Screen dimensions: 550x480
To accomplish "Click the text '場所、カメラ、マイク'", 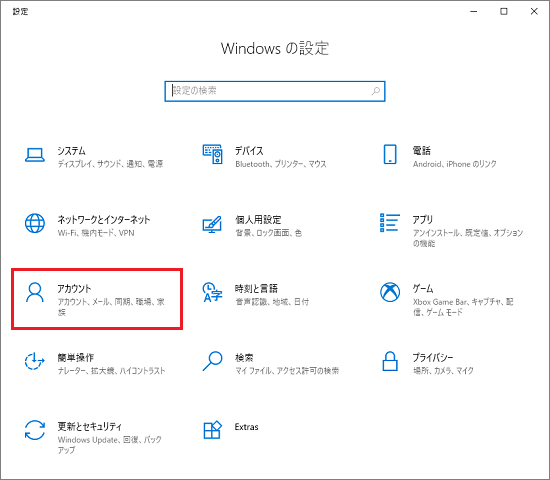I will [443, 371].
